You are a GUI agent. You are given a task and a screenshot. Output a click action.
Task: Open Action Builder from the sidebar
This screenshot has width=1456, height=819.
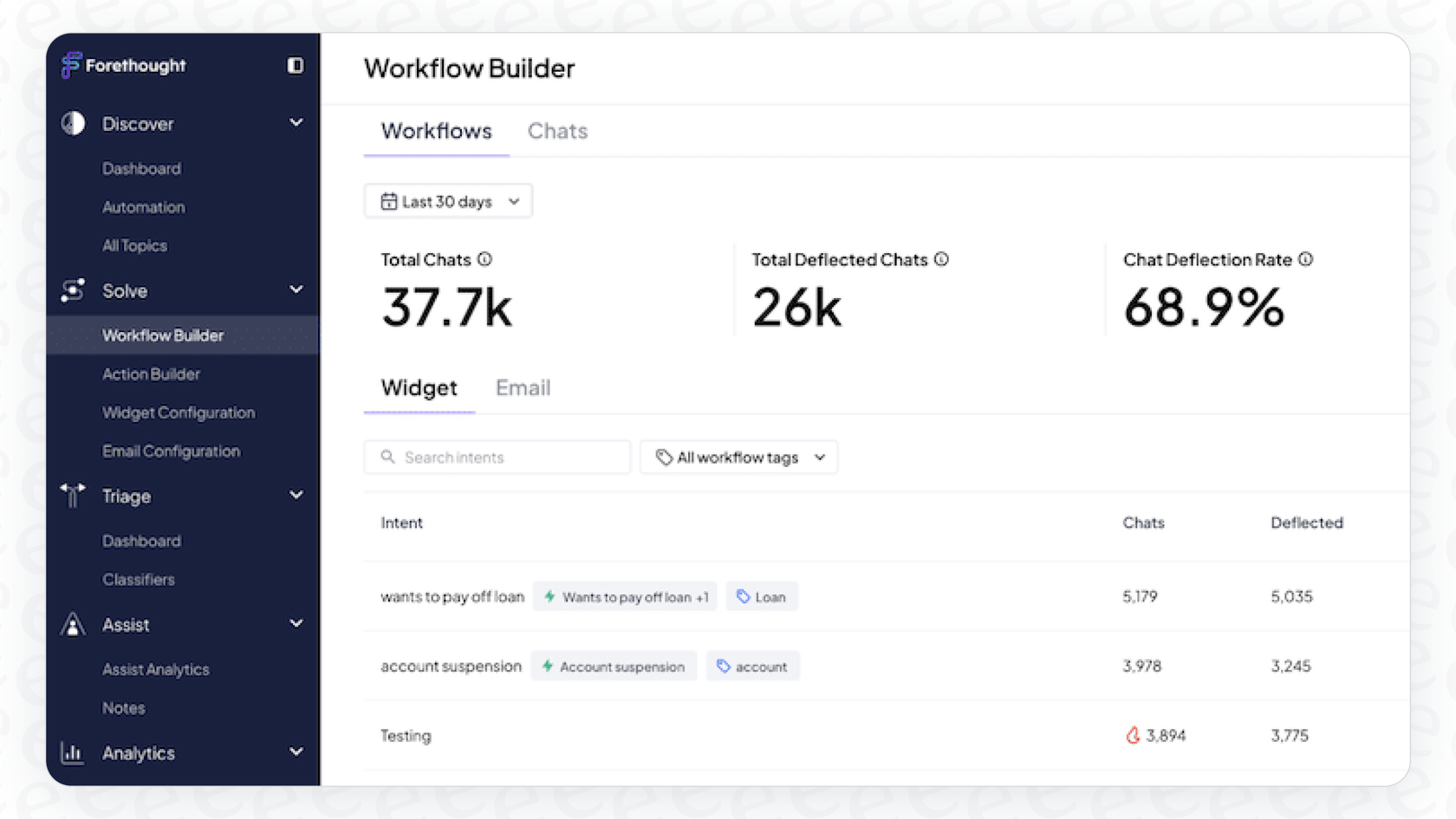point(152,374)
